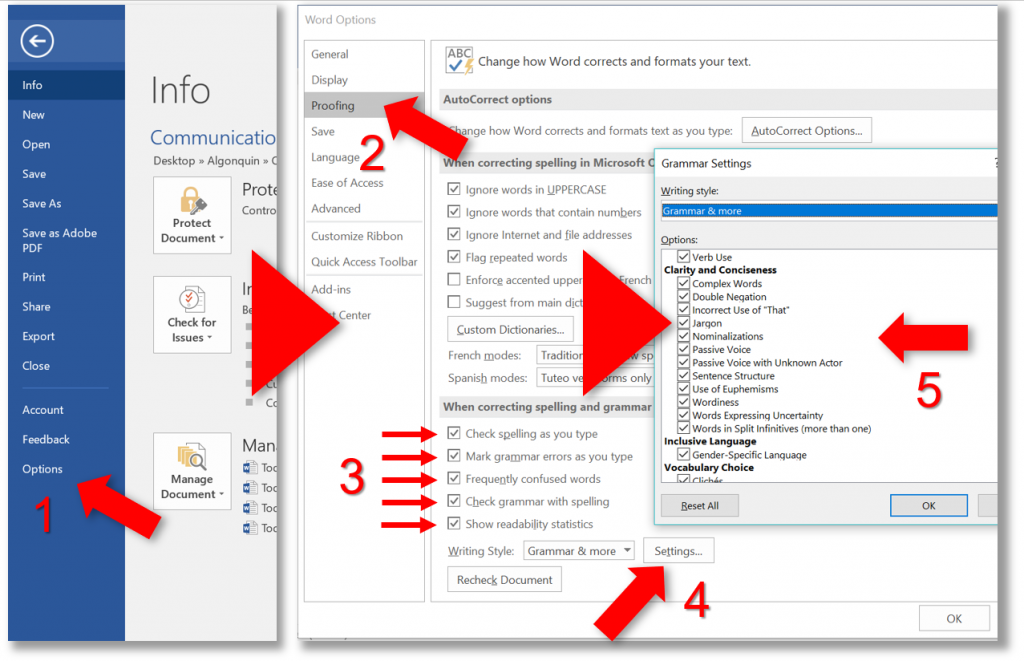Click Custom Dictionaries button
Viewport: 1024px width, 661px height.
510,329
